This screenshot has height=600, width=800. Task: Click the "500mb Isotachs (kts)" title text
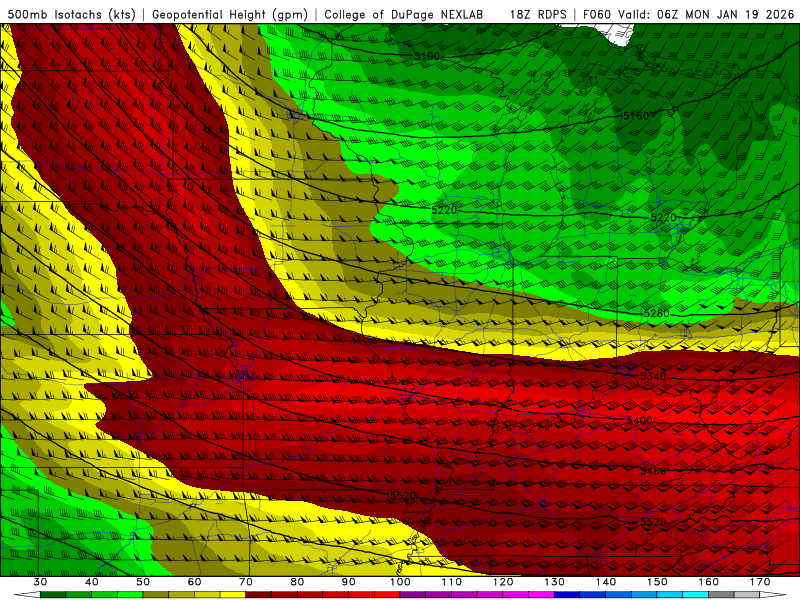click(x=71, y=14)
